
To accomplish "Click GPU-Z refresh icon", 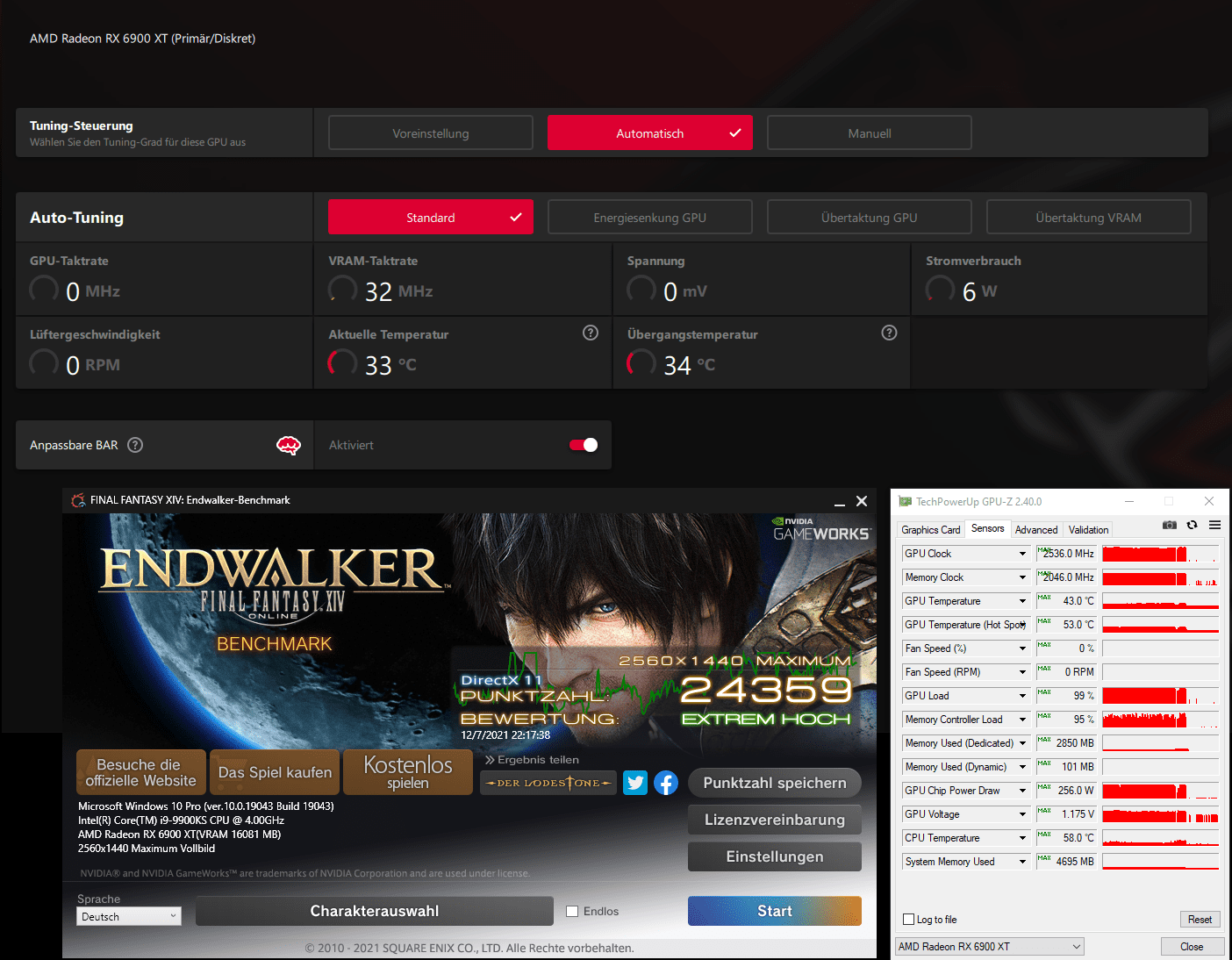I will coord(1192,525).
